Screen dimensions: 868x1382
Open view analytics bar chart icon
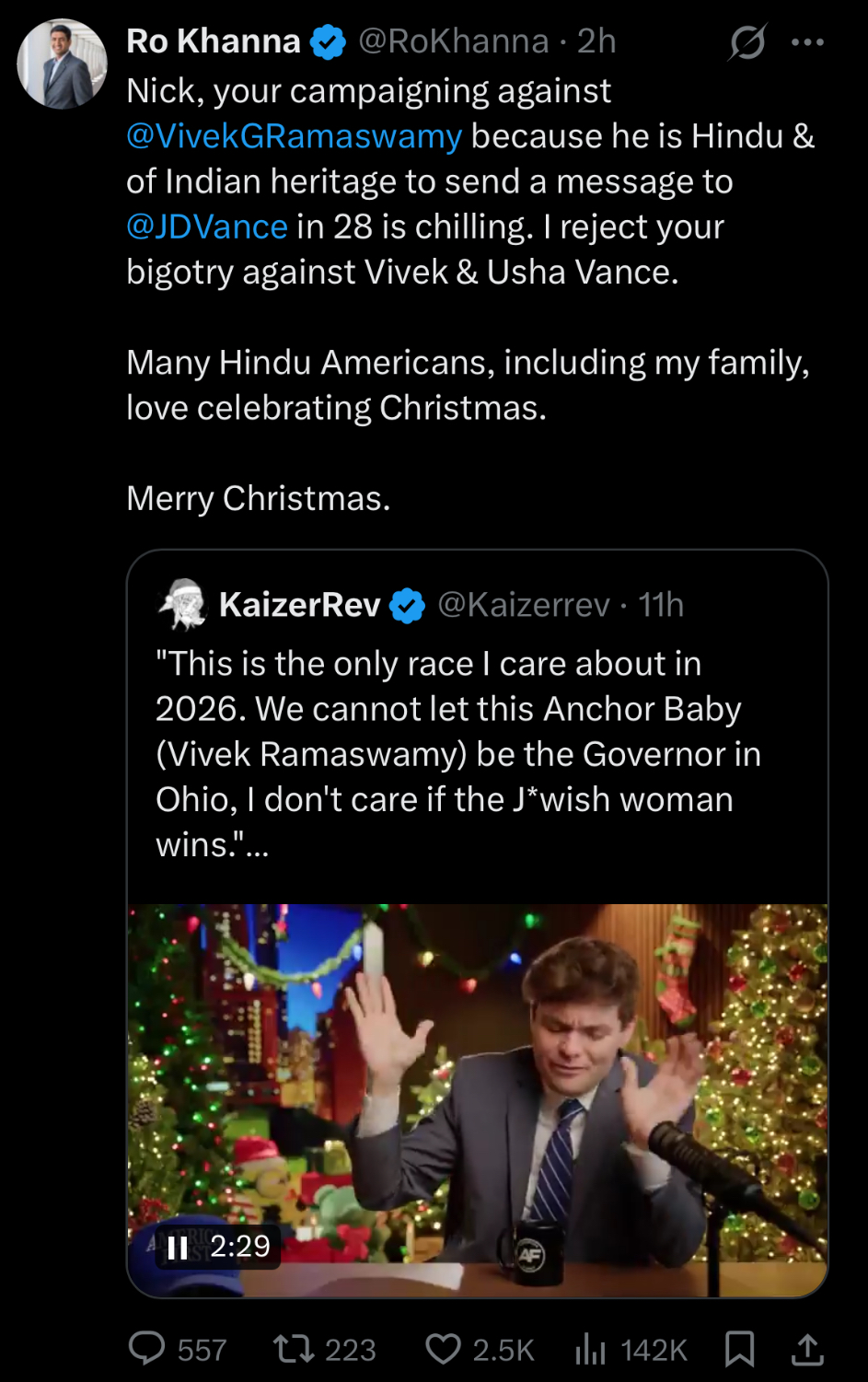click(590, 1349)
